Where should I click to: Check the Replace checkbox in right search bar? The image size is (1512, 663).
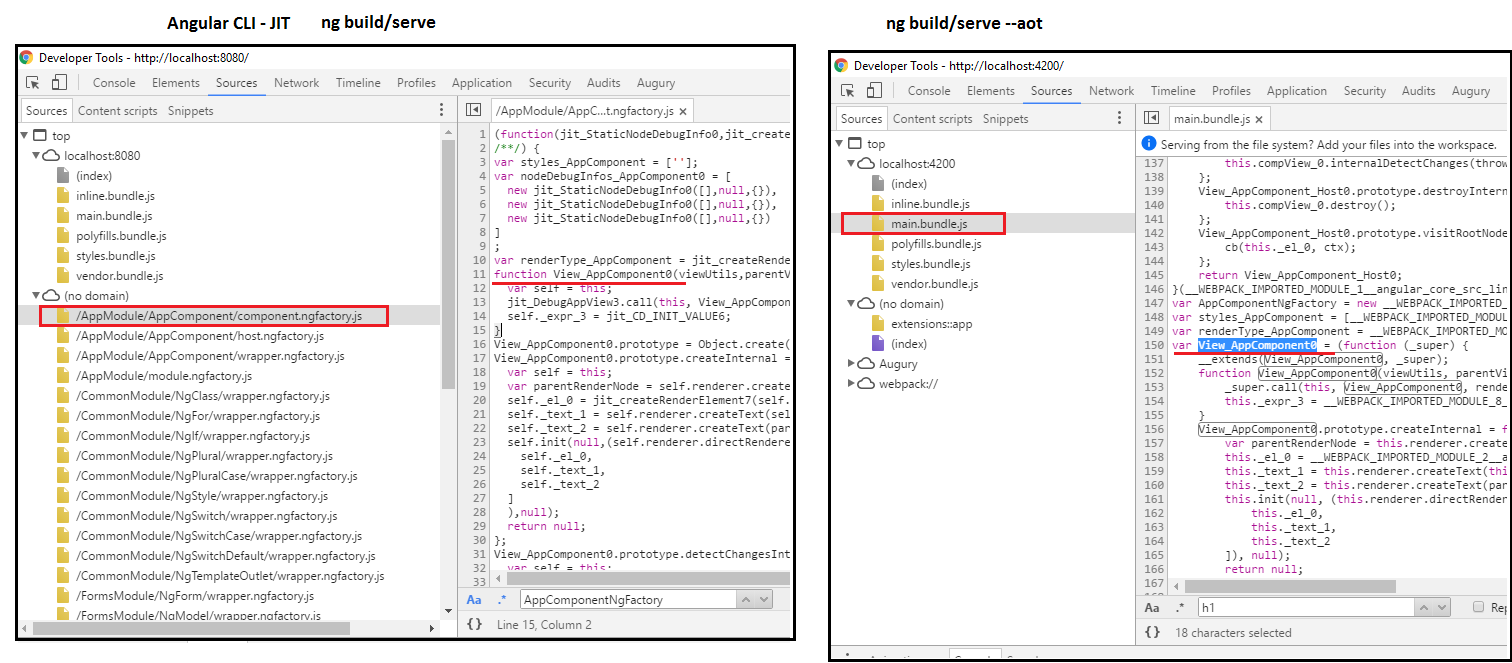coord(1478,607)
